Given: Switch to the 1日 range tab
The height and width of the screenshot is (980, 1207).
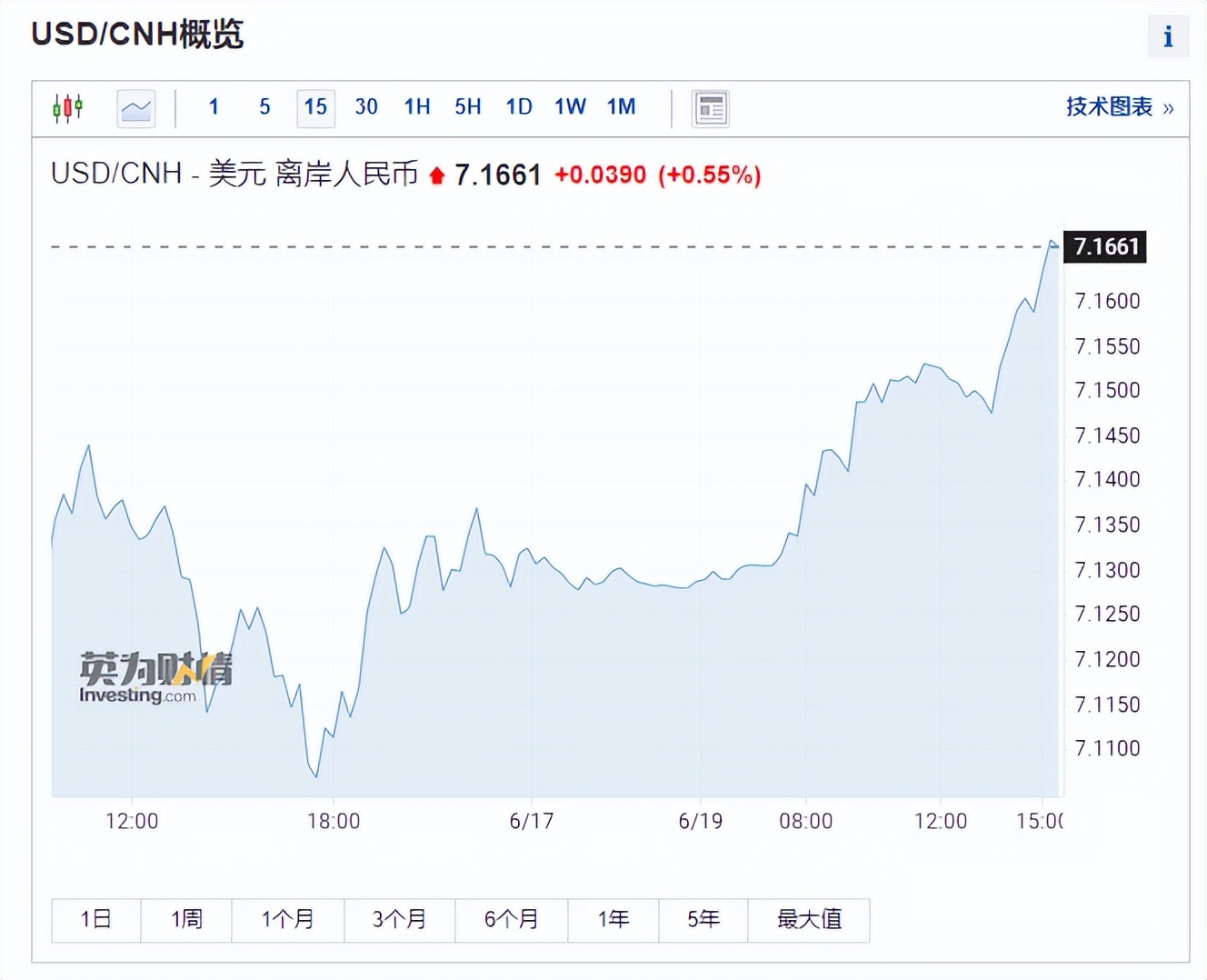Looking at the screenshot, I should click(x=95, y=919).
